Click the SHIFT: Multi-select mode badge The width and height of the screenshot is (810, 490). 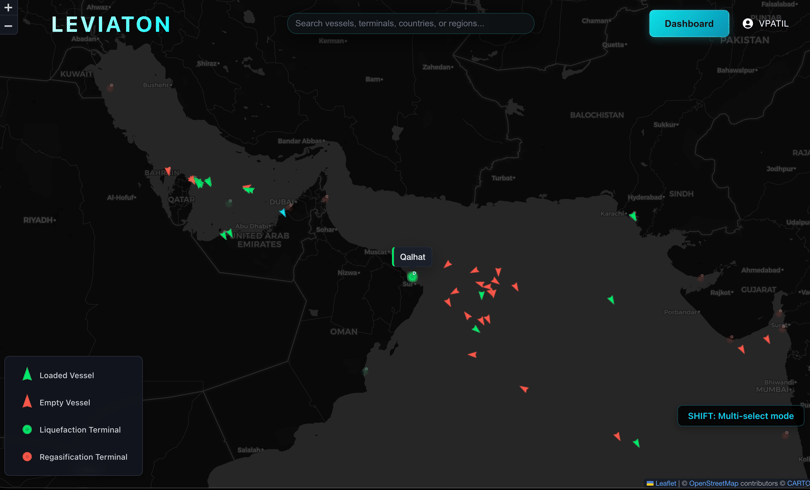coord(740,416)
